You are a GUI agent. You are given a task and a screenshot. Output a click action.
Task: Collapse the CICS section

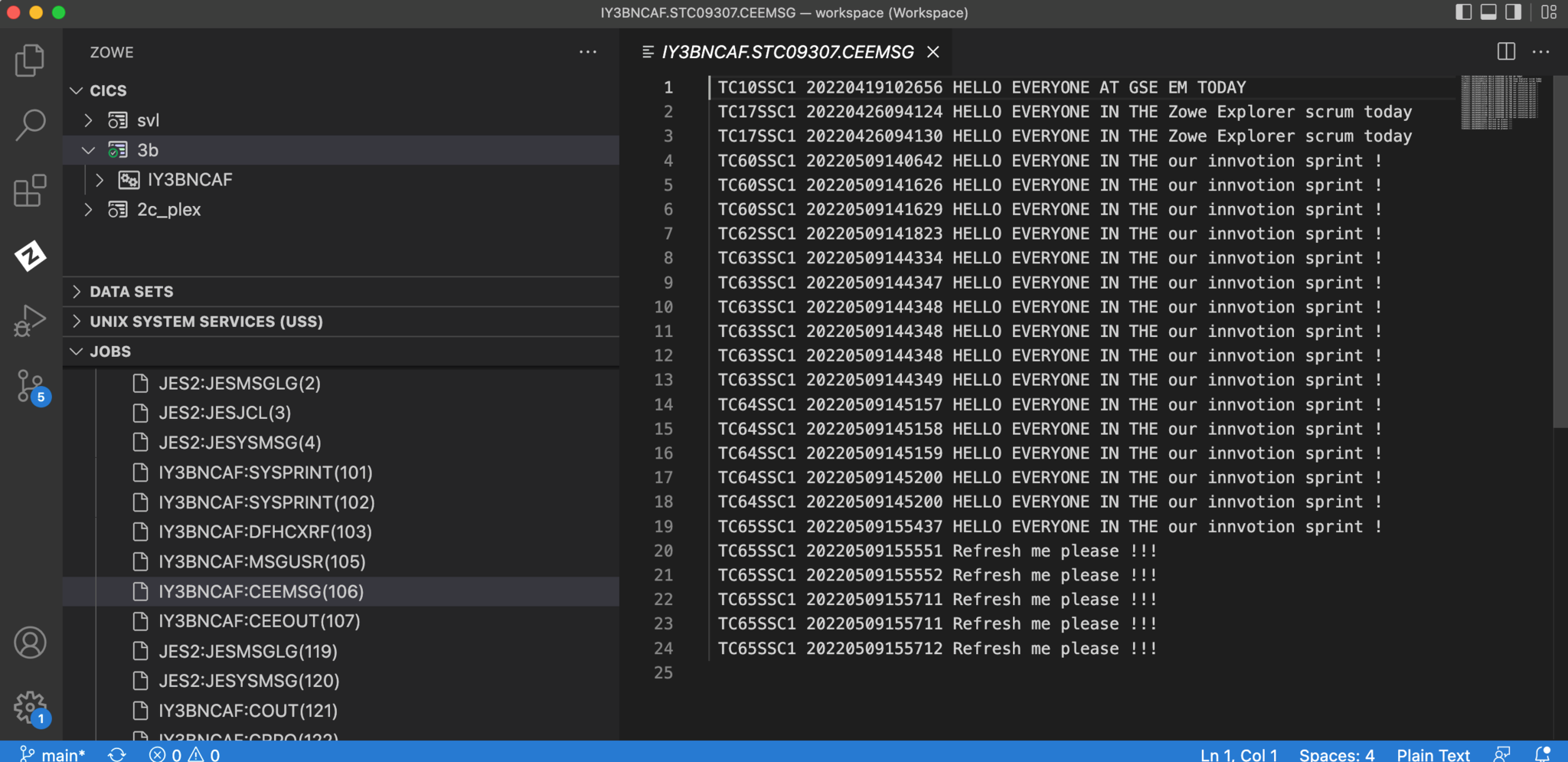pyautogui.click(x=77, y=90)
